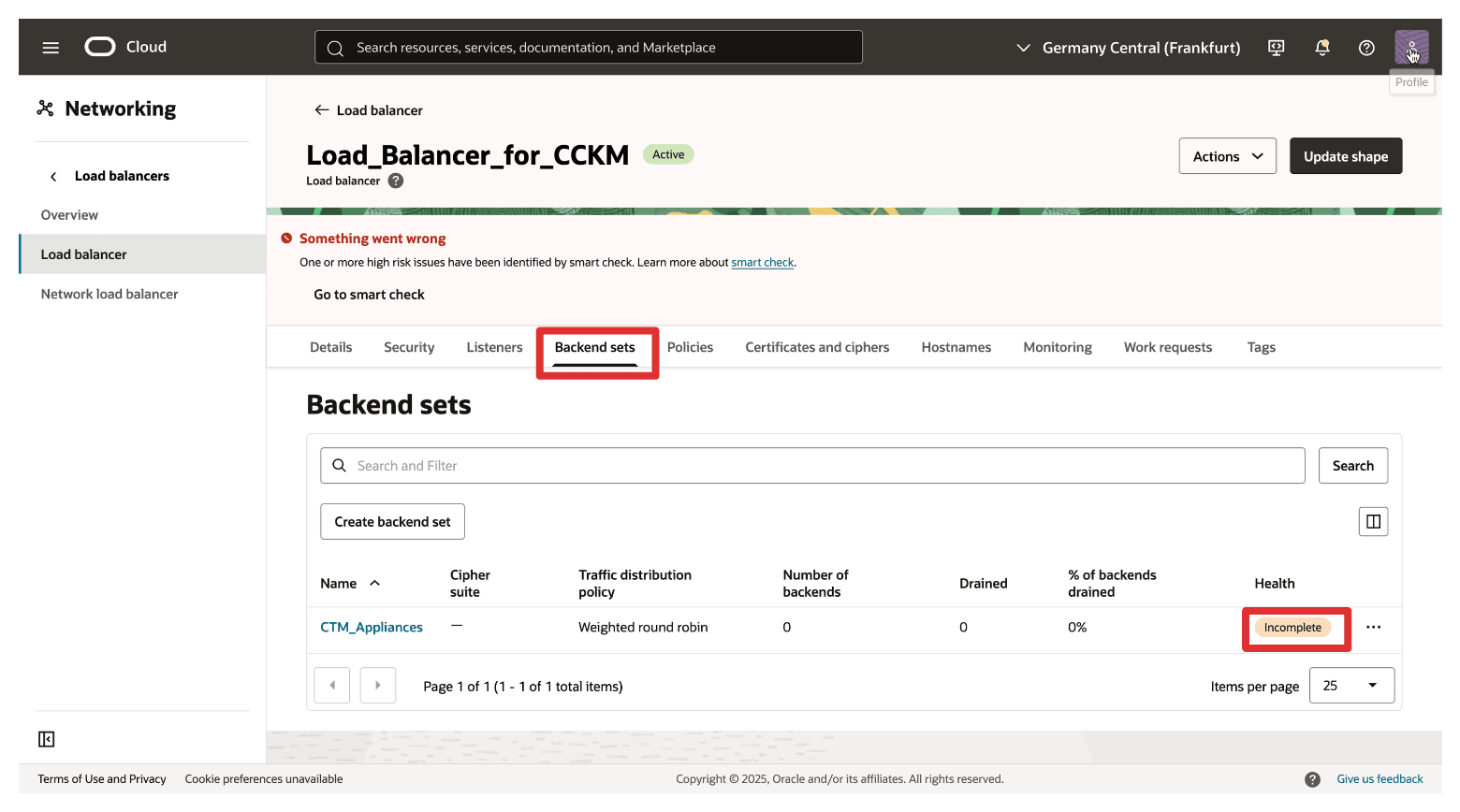Select Network load balancer in the sidebar
Image resolution: width=1460 pixels, height=812 pixels.
pos(109,294)
